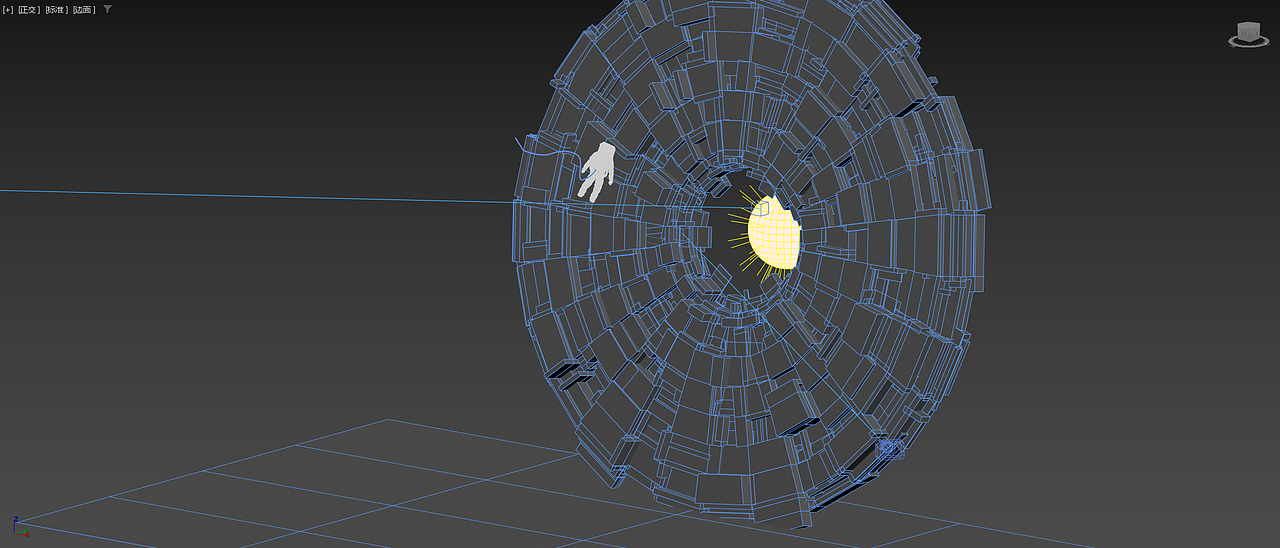Open the 正交 point-of-view viewport menu
Viewport: 1280px width, 548px height.
pos(29,10)
